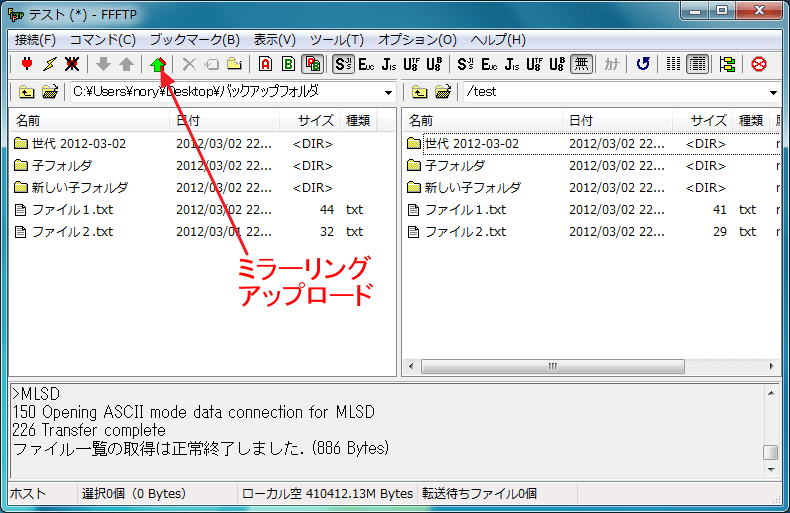Expand the local path dropdown
Screen dimensions: 790x513
click(x=388, y=92)
